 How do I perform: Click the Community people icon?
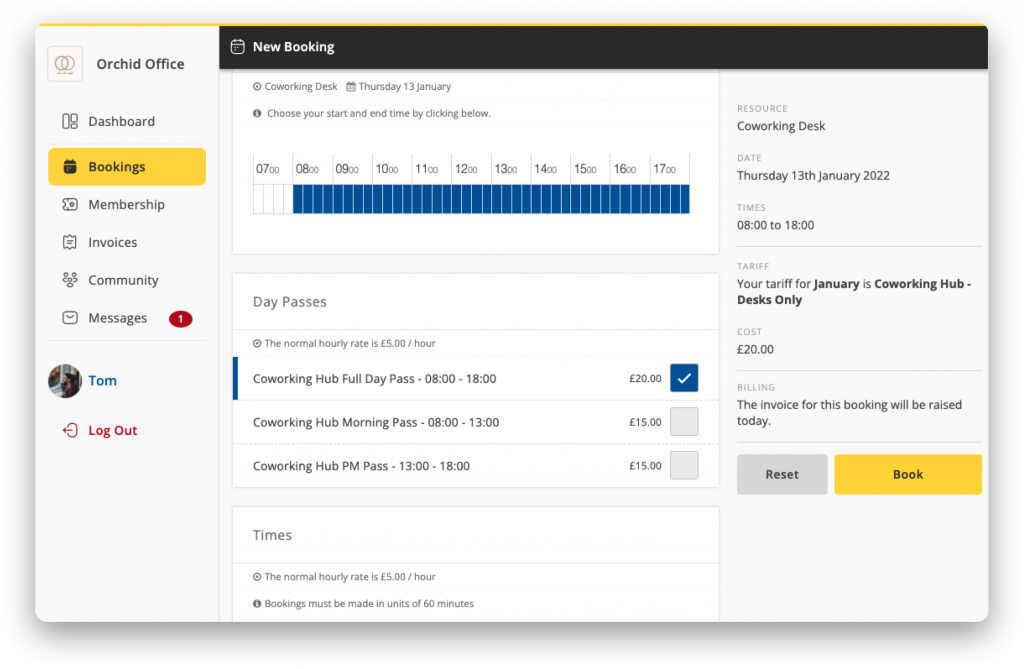70,280
